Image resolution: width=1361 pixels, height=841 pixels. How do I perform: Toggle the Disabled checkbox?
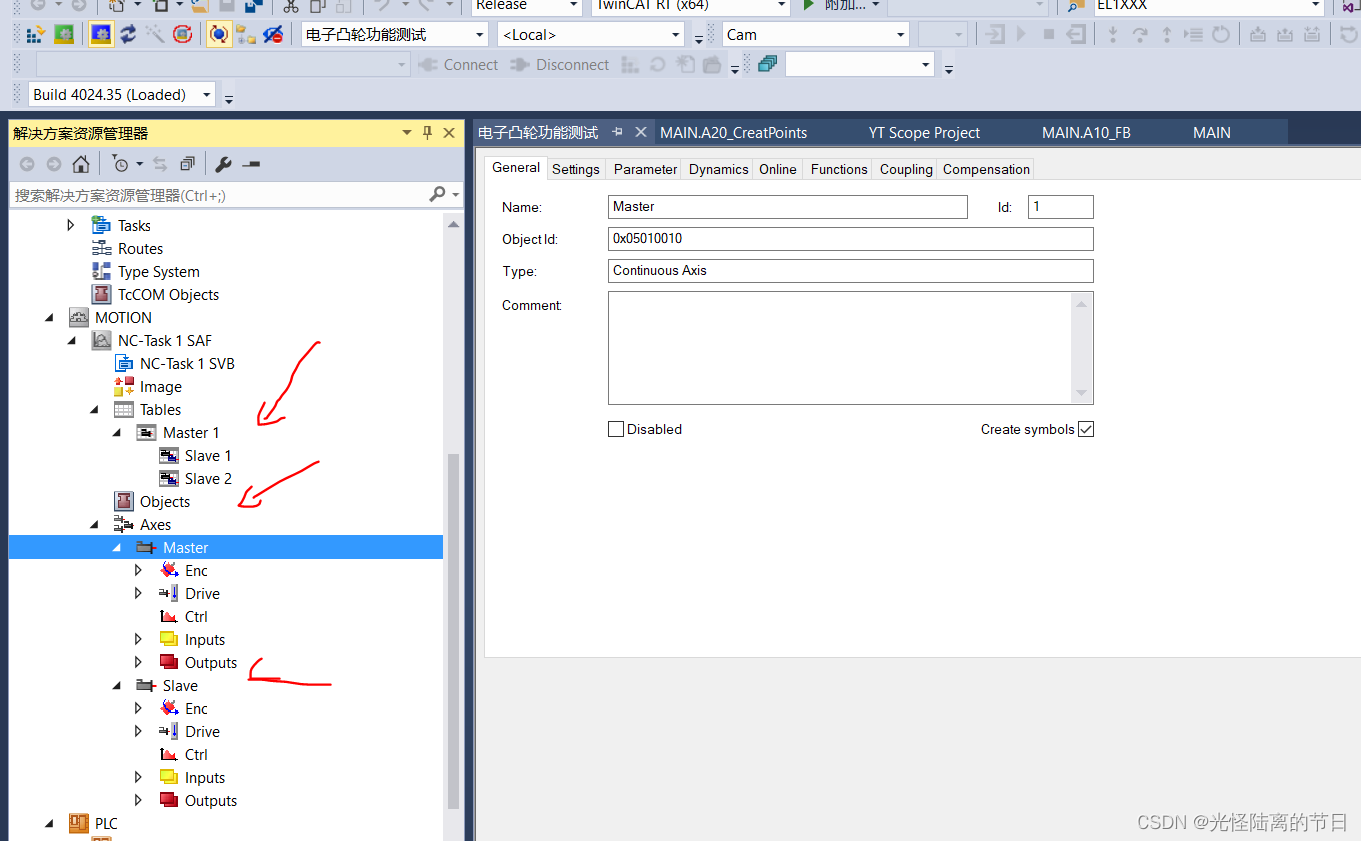pyautogui.click(x=616, y=429)
